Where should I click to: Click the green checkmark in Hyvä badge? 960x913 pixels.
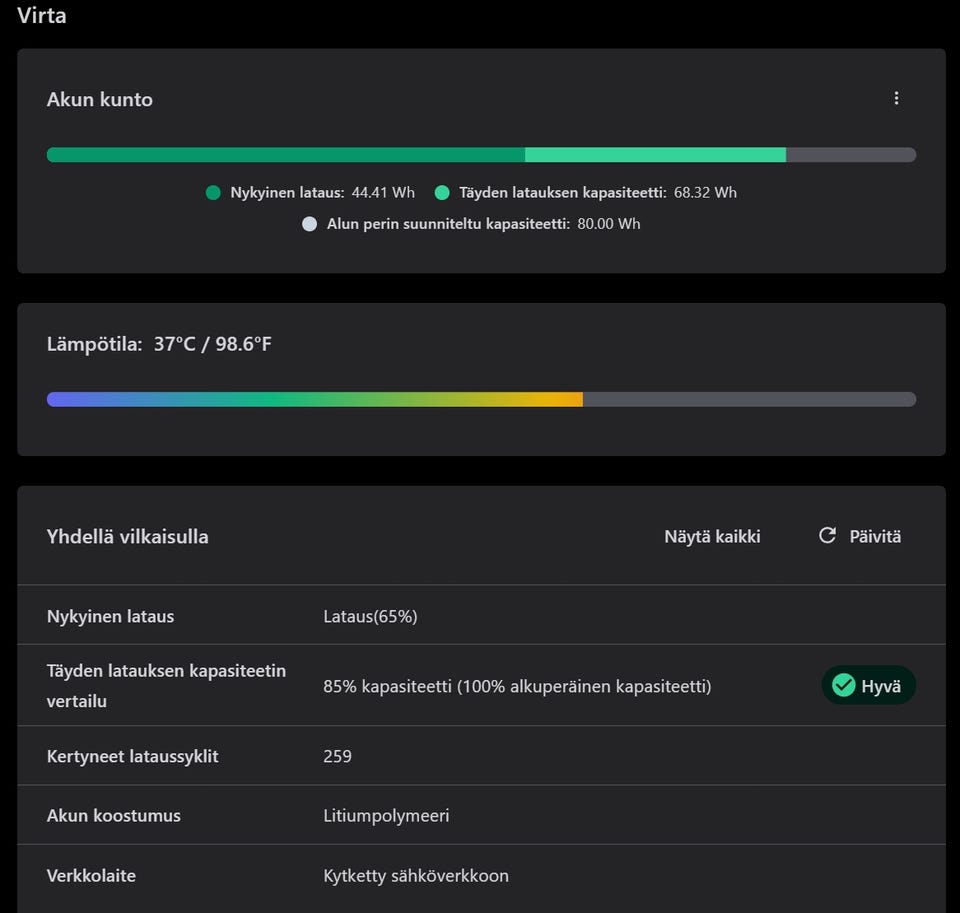coord(844,686)
